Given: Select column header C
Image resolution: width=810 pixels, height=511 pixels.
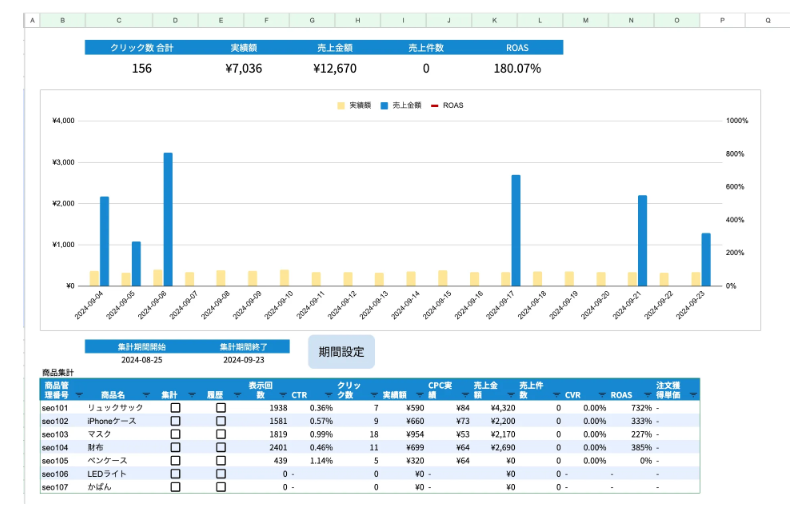Looking at the screenshot, I should click(119, 20).
